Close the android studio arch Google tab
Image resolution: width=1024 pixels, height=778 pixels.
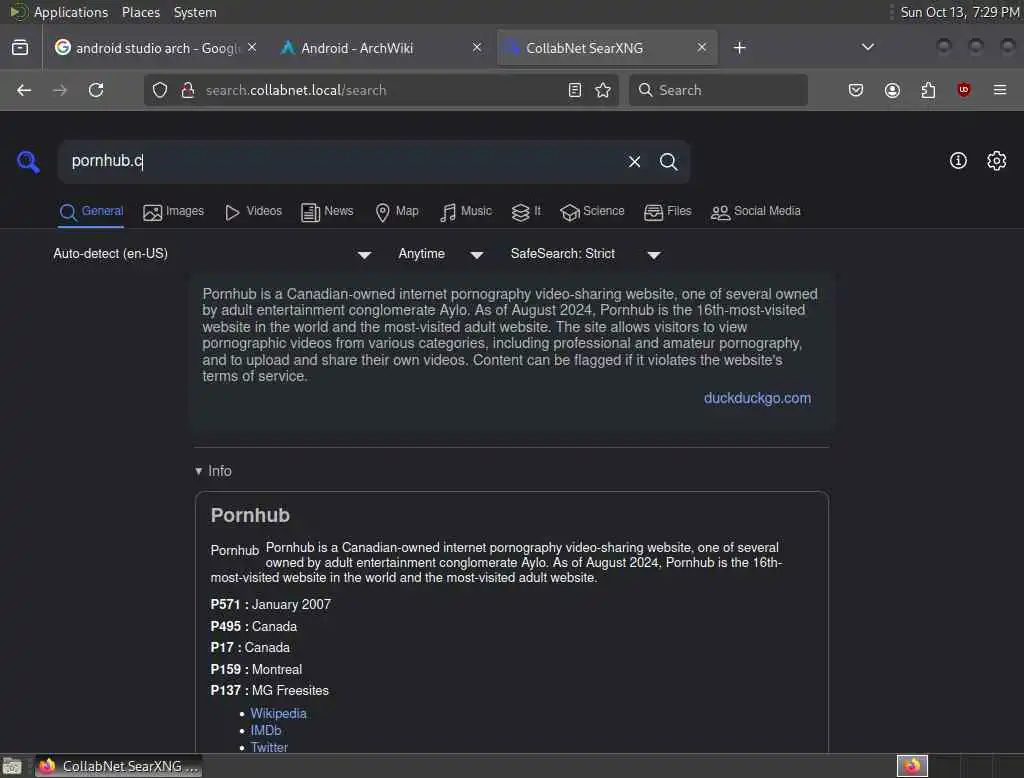tap(252, 48)
